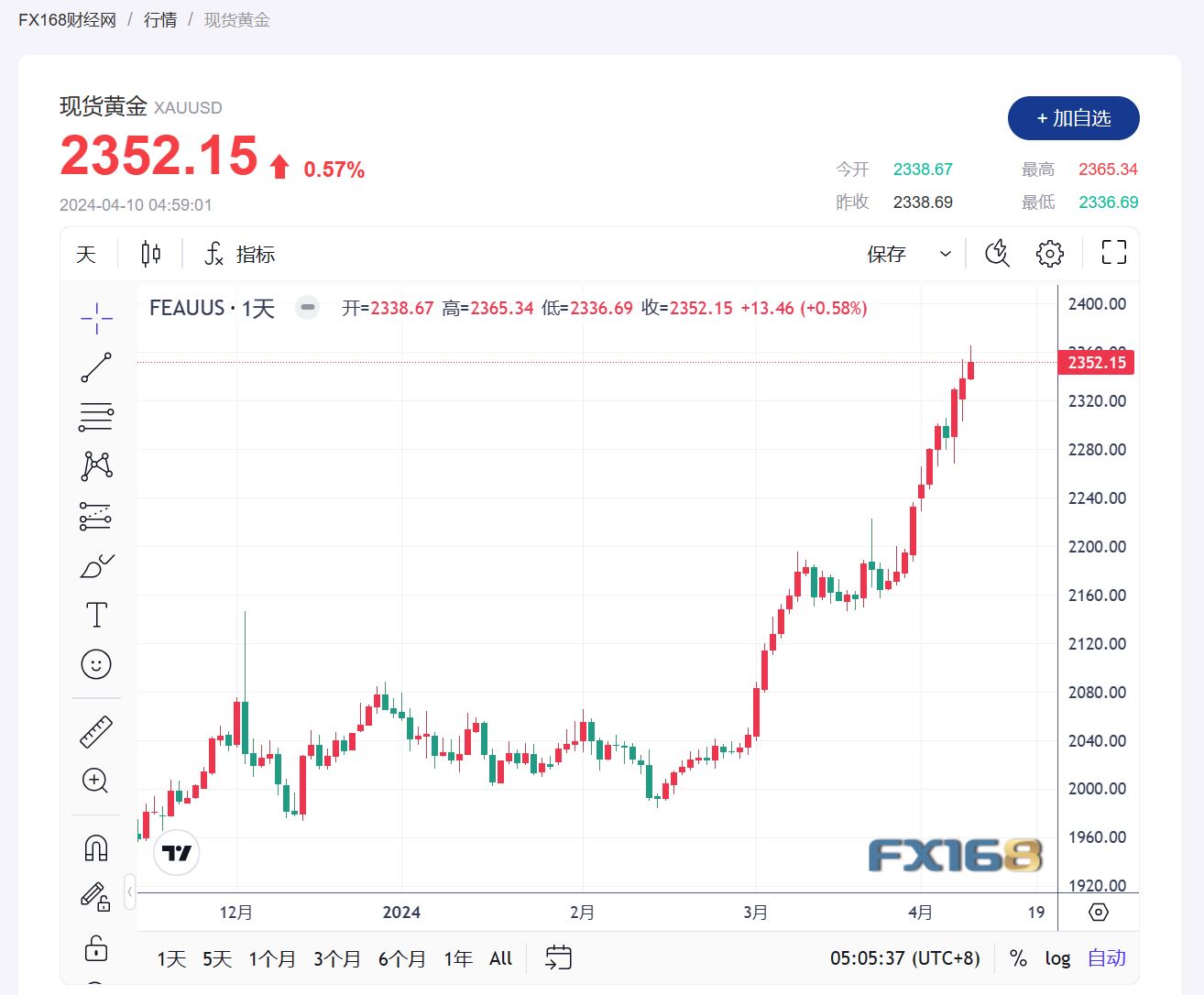Open quick search lightning magnifier icon

pyautogui.click(x=997, y=254)
